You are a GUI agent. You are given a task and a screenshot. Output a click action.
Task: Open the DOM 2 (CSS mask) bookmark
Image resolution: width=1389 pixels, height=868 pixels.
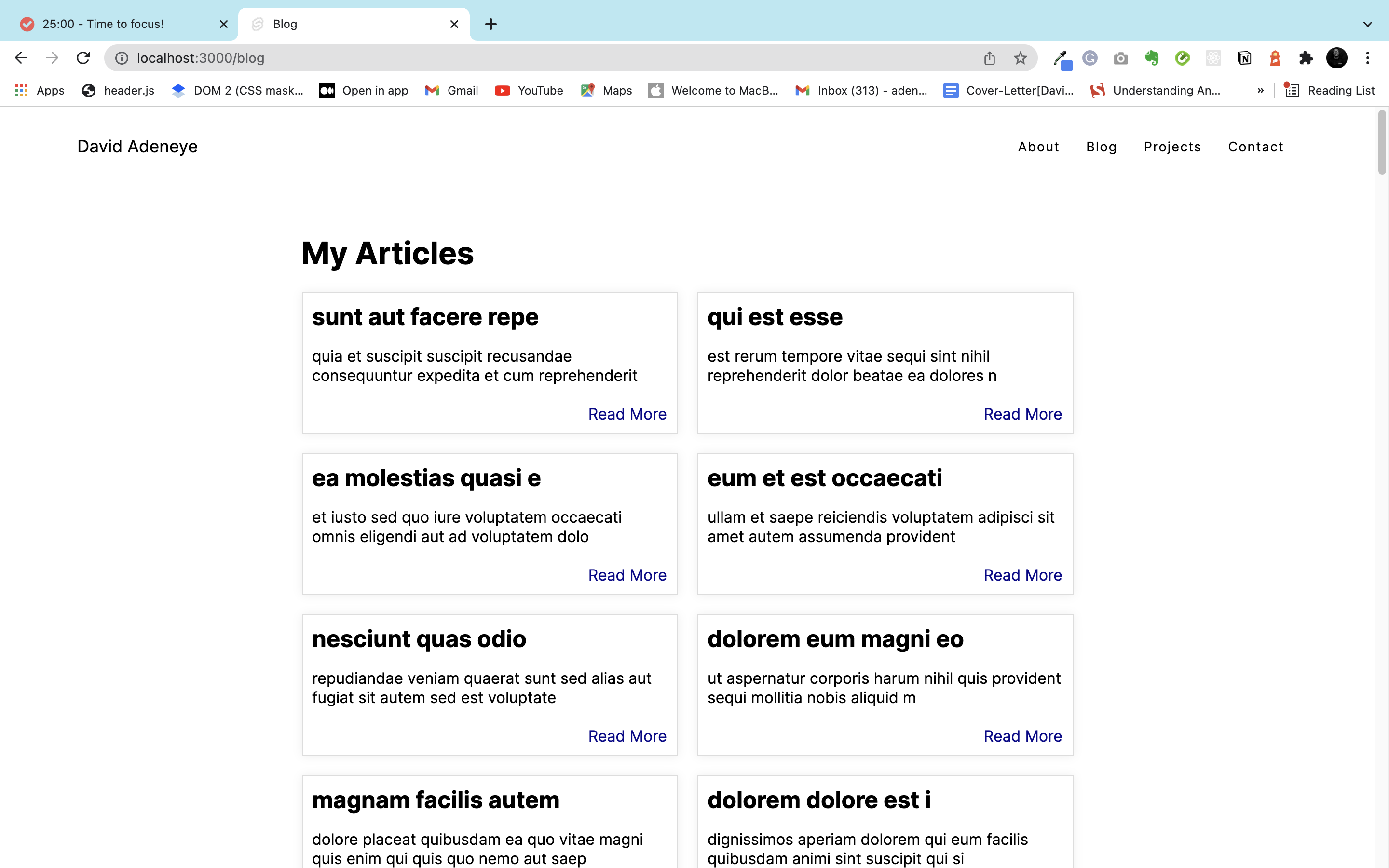click(238, 91)
